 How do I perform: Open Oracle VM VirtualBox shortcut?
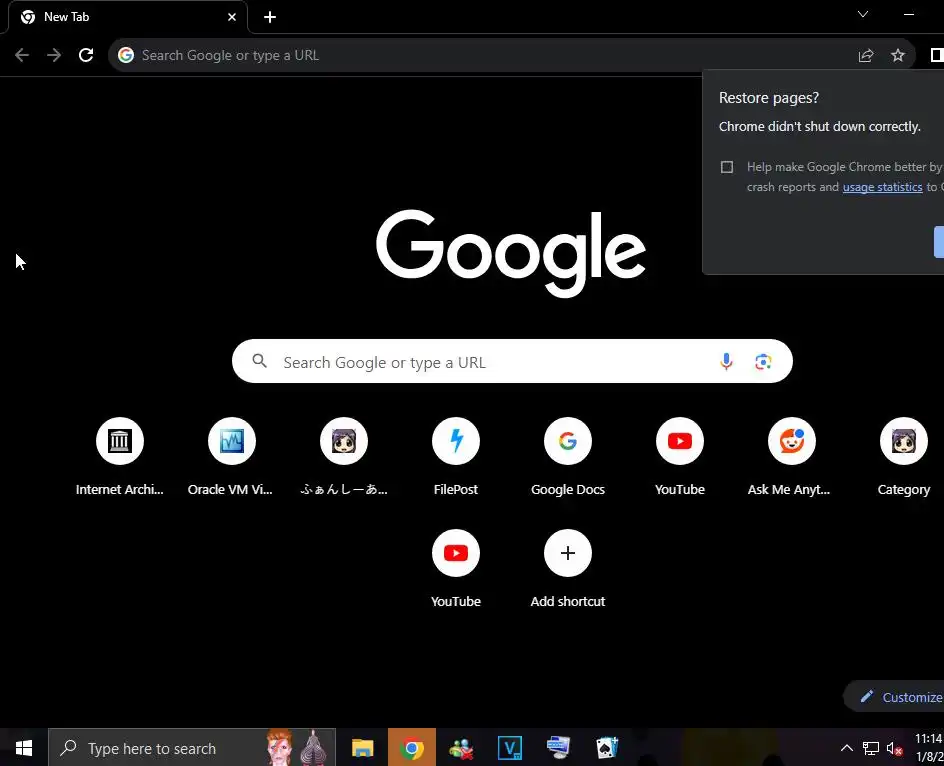231,458
